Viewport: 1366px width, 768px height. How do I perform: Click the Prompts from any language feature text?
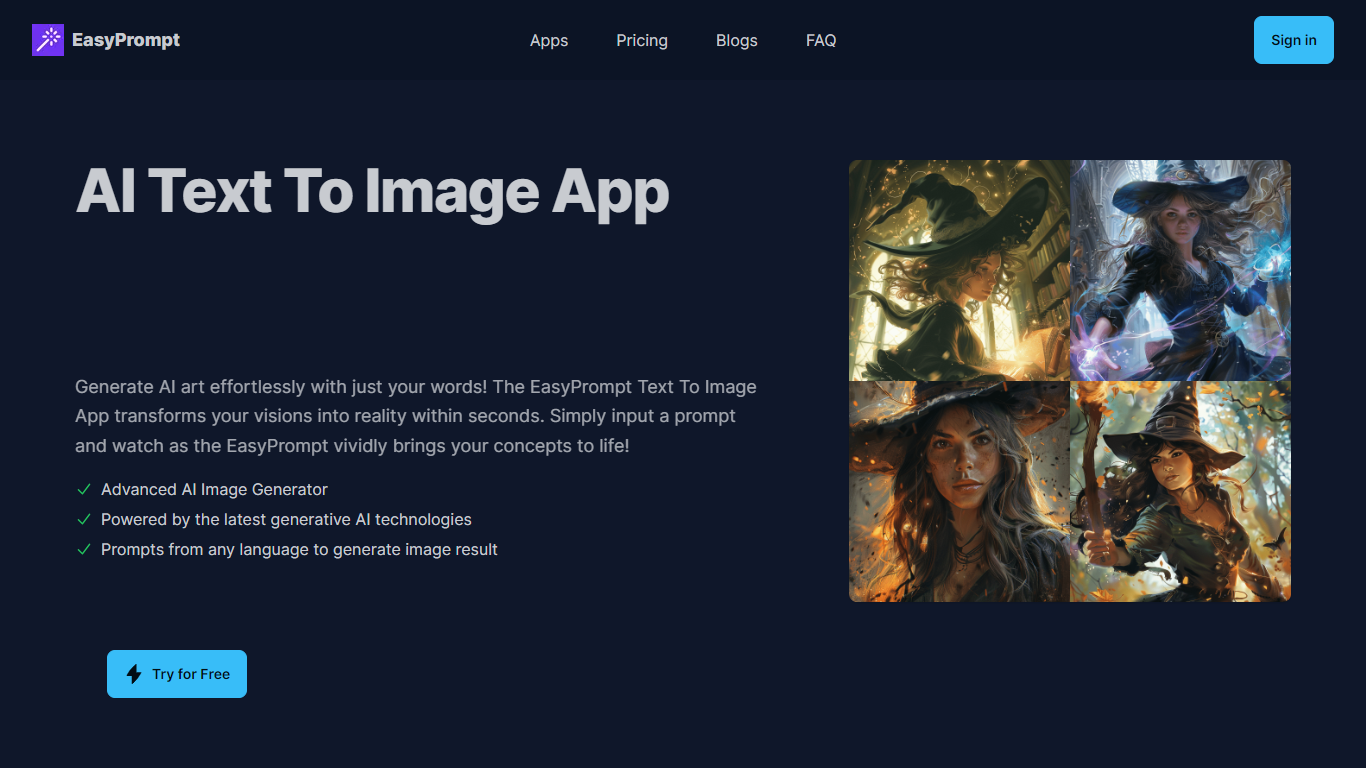(x=299, y=550)
